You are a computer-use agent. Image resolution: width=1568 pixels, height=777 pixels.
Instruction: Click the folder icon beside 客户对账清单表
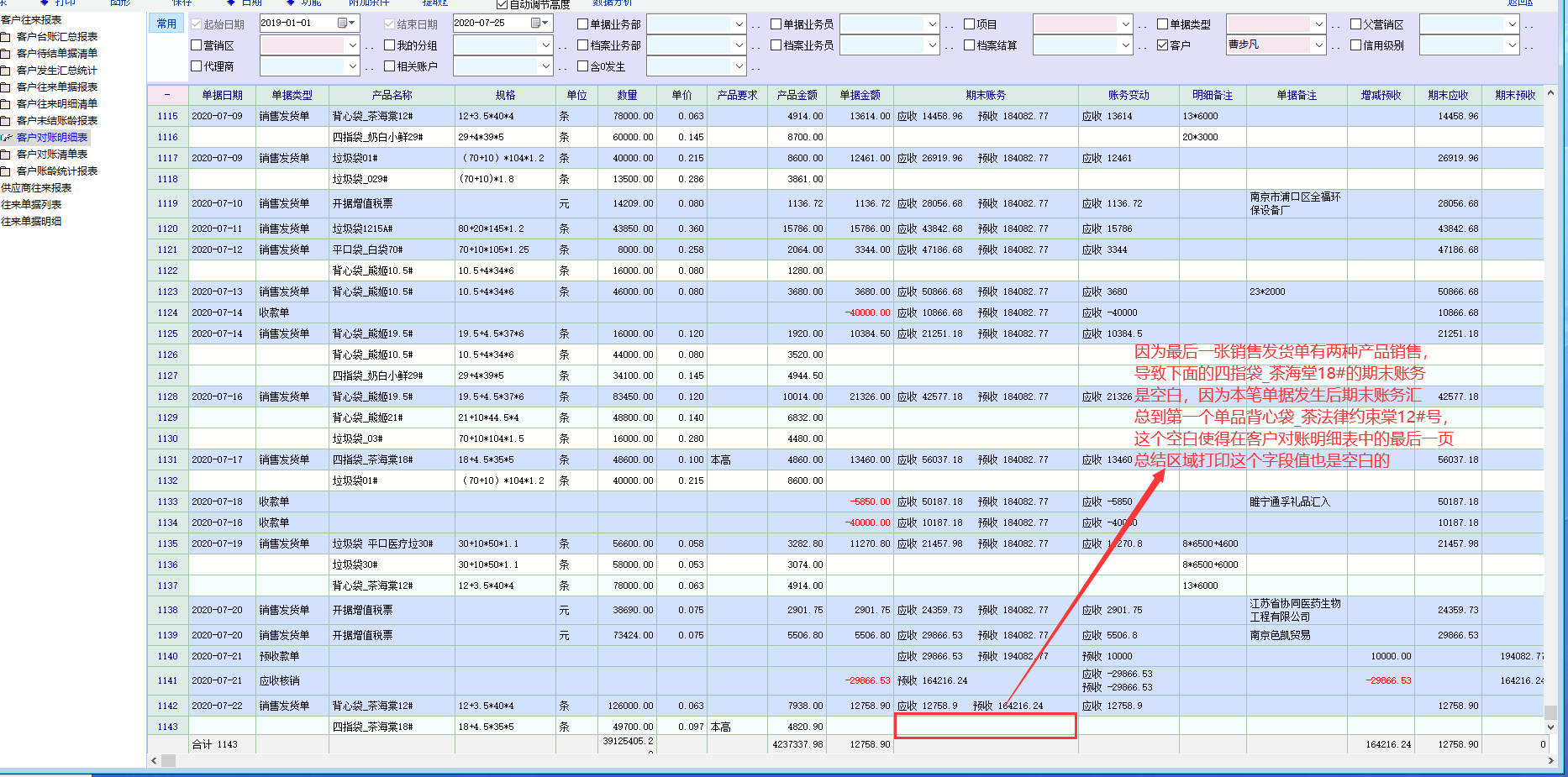[x=6, y=155]
